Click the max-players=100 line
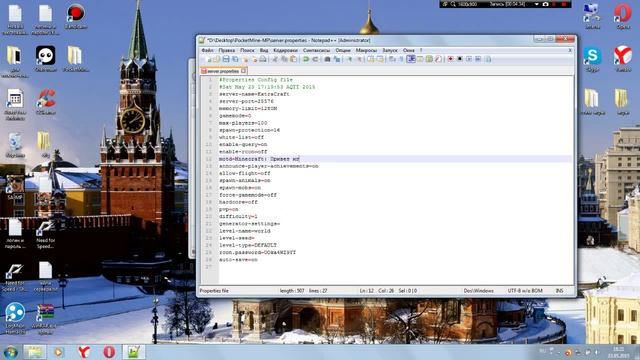The height and width of the screenshot is (360, 640). coord(243,123)
